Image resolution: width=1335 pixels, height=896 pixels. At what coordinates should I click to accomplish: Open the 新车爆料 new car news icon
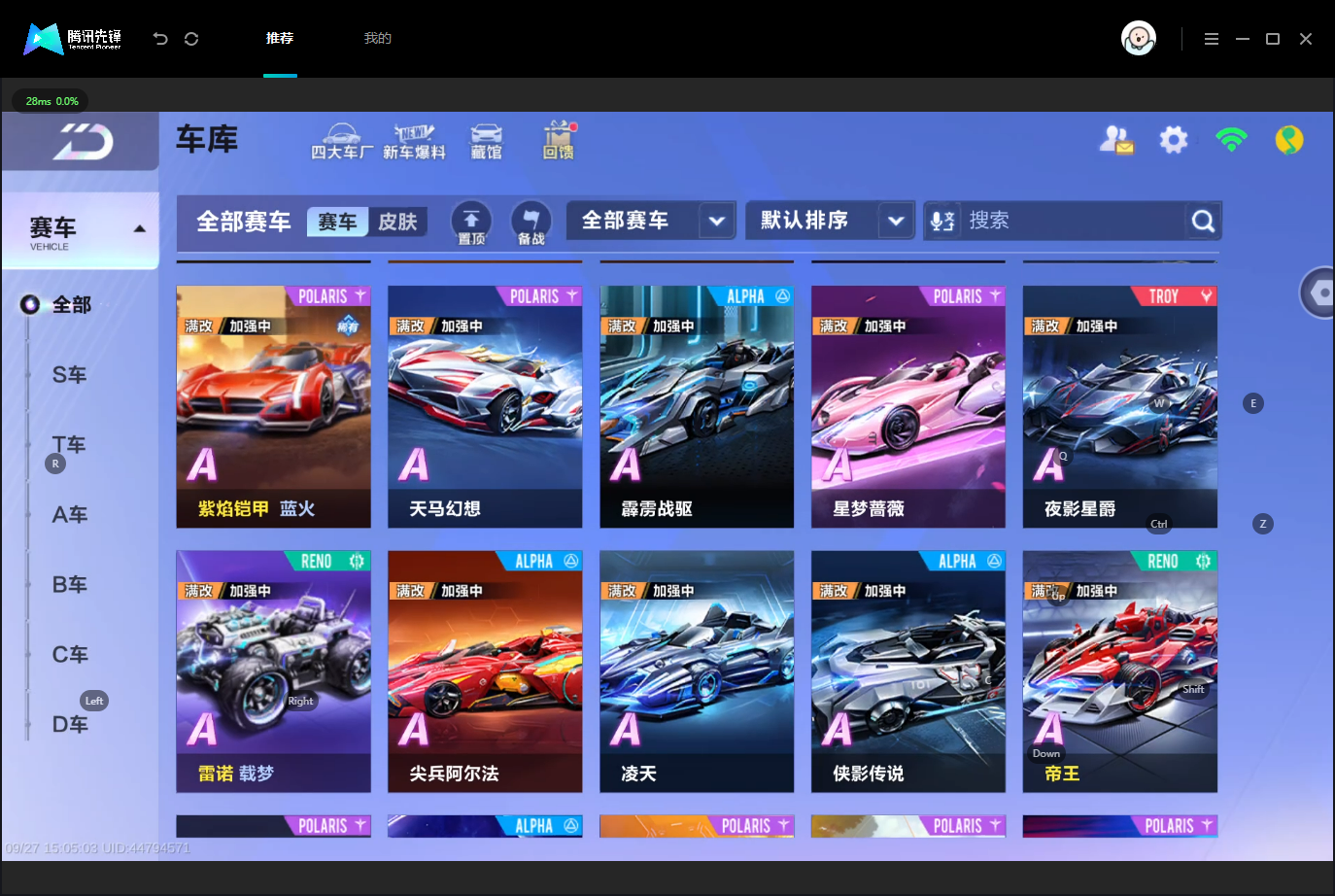(414, 141)
